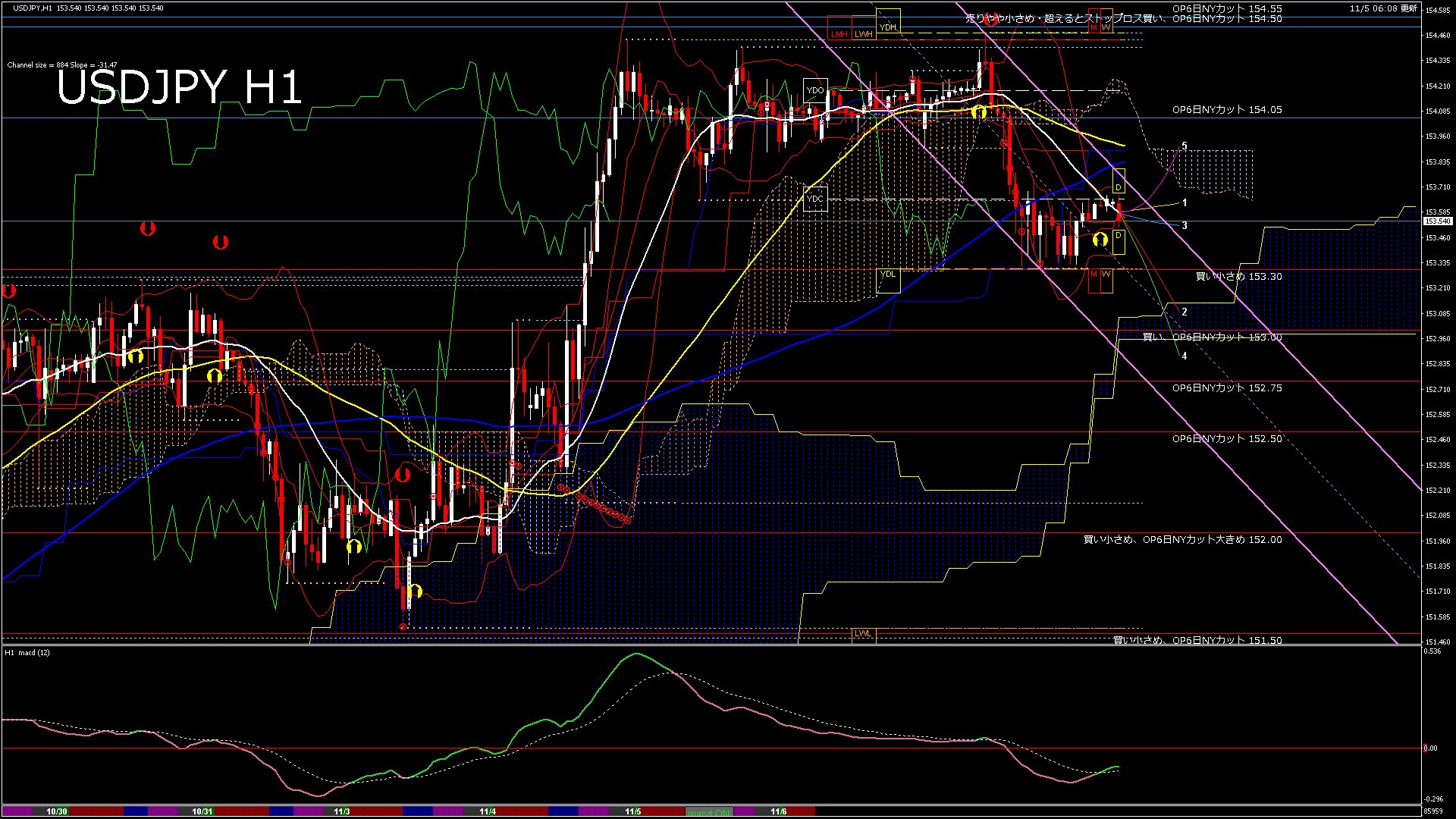Click the YDC label on yesterday's close line
Screen dimensions: 1456x819
[x=816, y=199]
